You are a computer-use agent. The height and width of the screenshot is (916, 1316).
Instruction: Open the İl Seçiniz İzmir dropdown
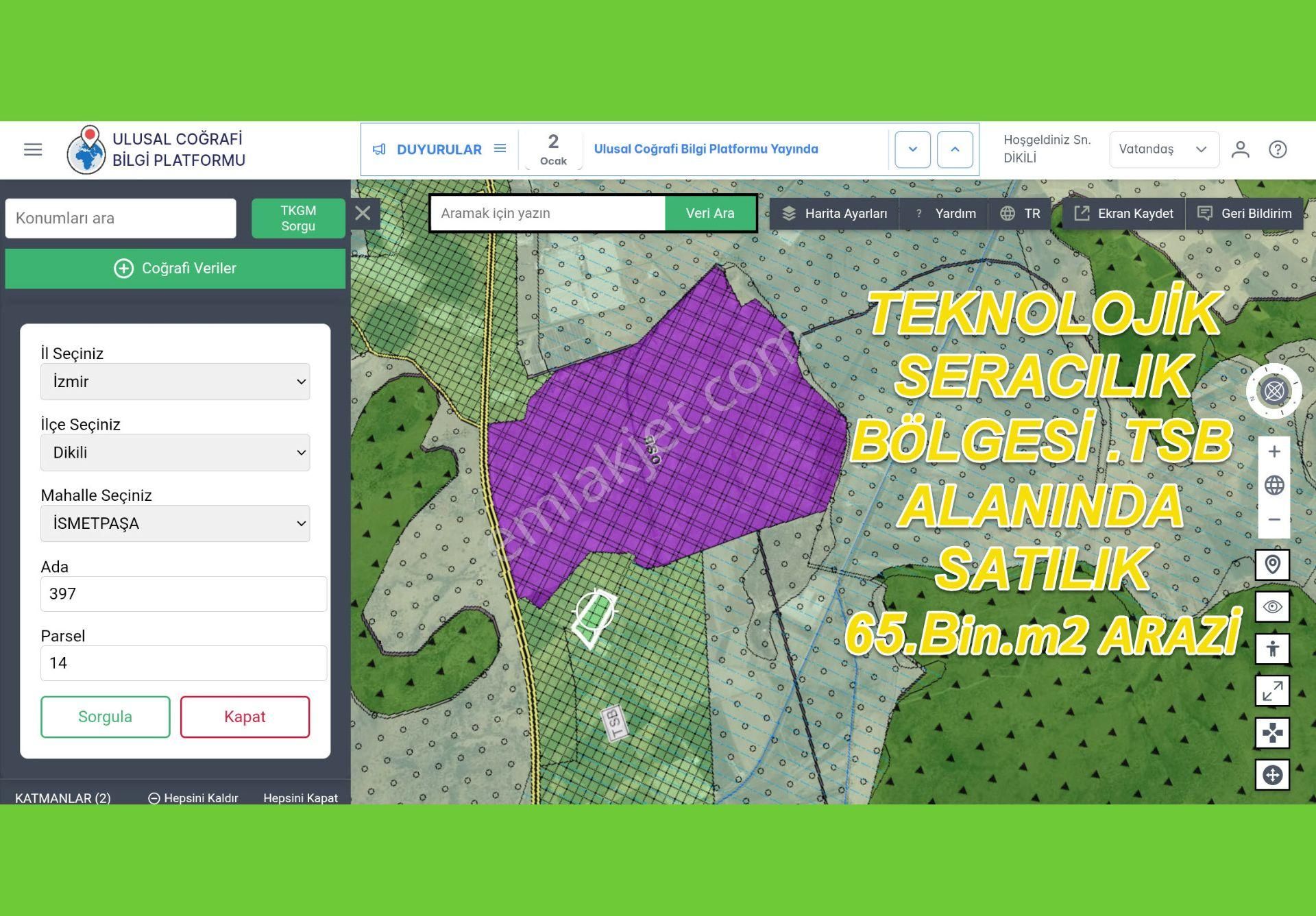point(175,382)
